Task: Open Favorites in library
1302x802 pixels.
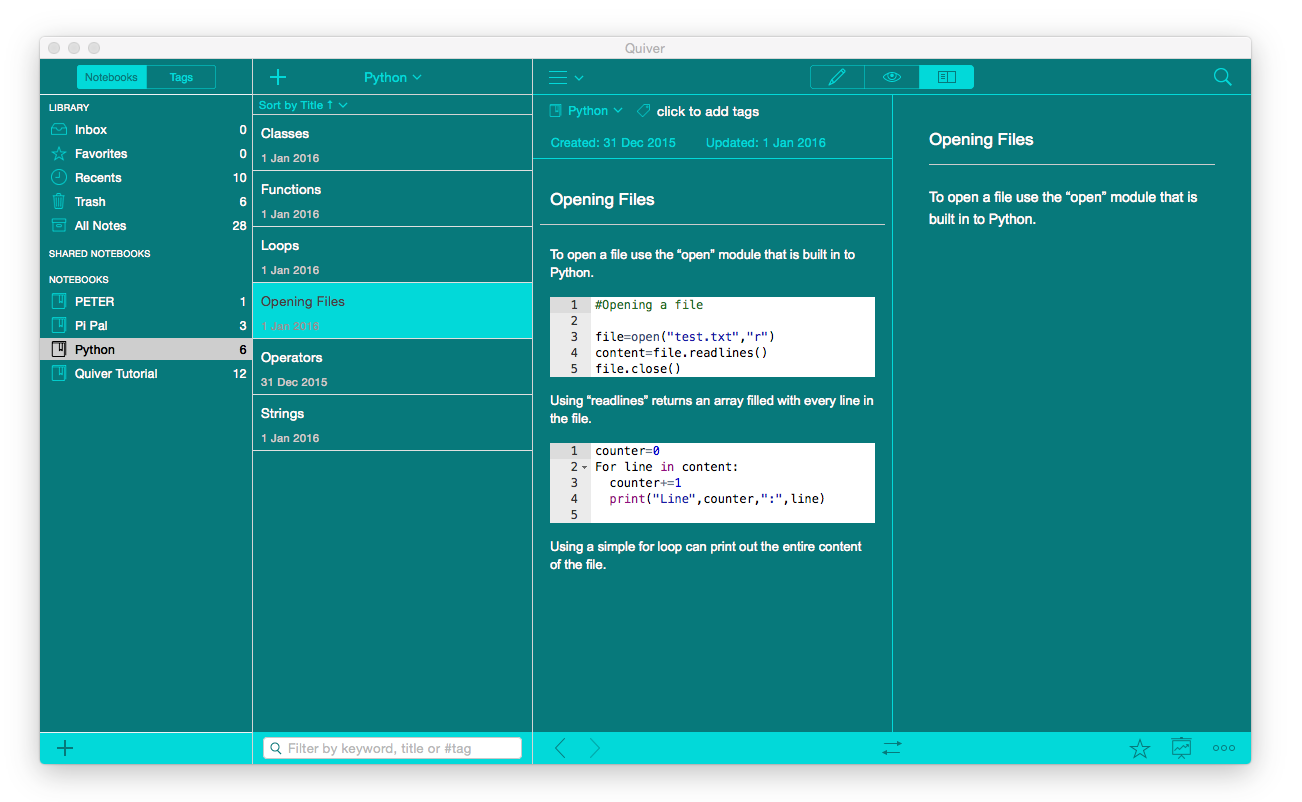Action: [x=146, y=154]
